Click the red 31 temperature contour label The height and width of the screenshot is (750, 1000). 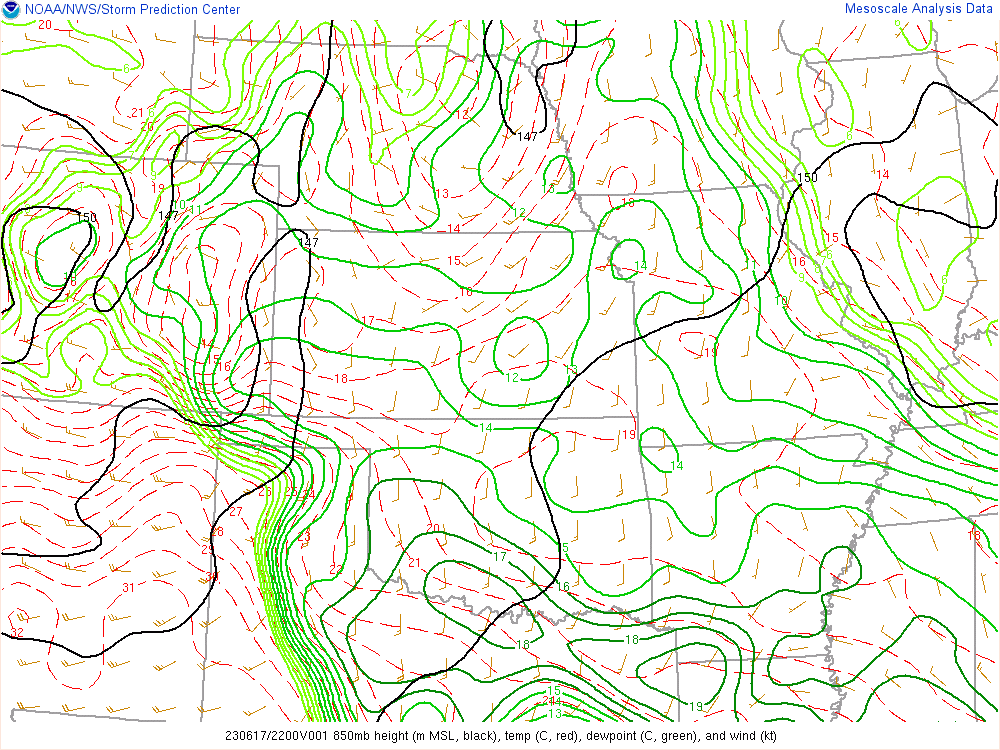point(128,587)
